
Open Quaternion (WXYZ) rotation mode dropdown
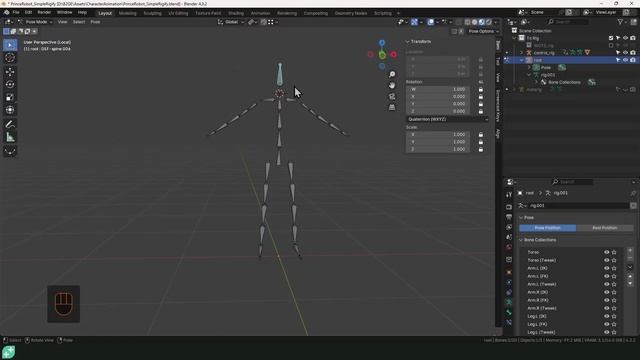tap(447, 119)
